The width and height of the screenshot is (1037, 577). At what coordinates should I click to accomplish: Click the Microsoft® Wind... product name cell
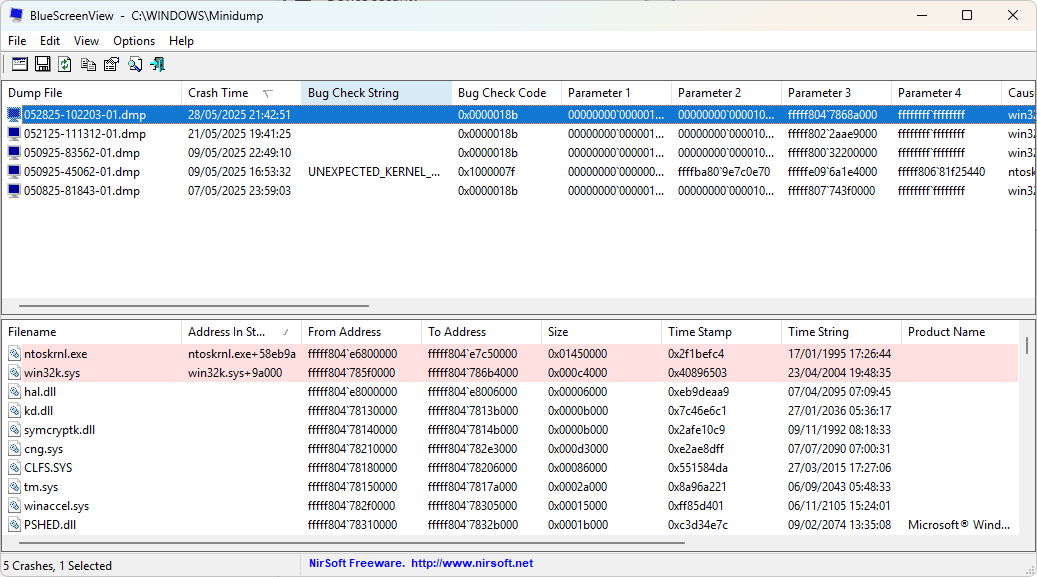tap(959, 525)
